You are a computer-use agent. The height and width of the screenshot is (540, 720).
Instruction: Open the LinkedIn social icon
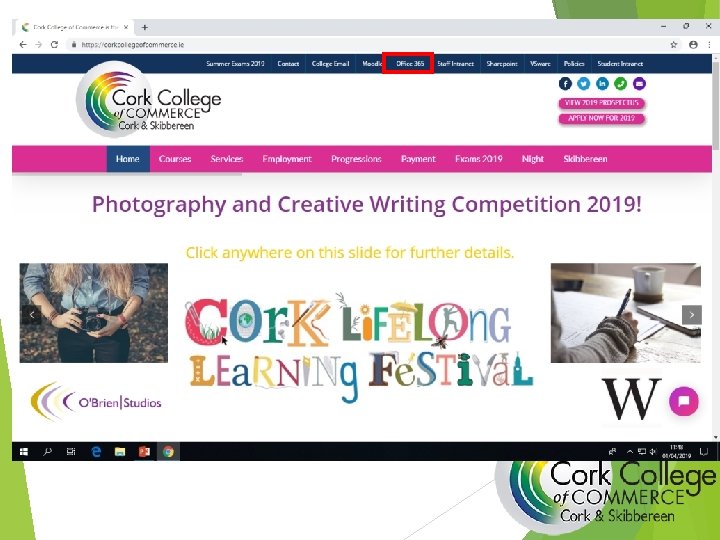pyautogui.click(x=602, y=84)
